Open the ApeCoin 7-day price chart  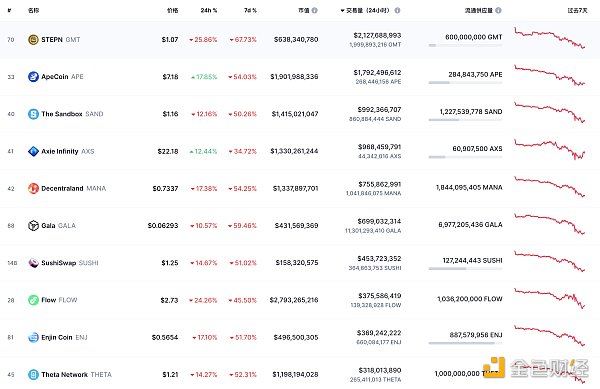coord(549,76)
